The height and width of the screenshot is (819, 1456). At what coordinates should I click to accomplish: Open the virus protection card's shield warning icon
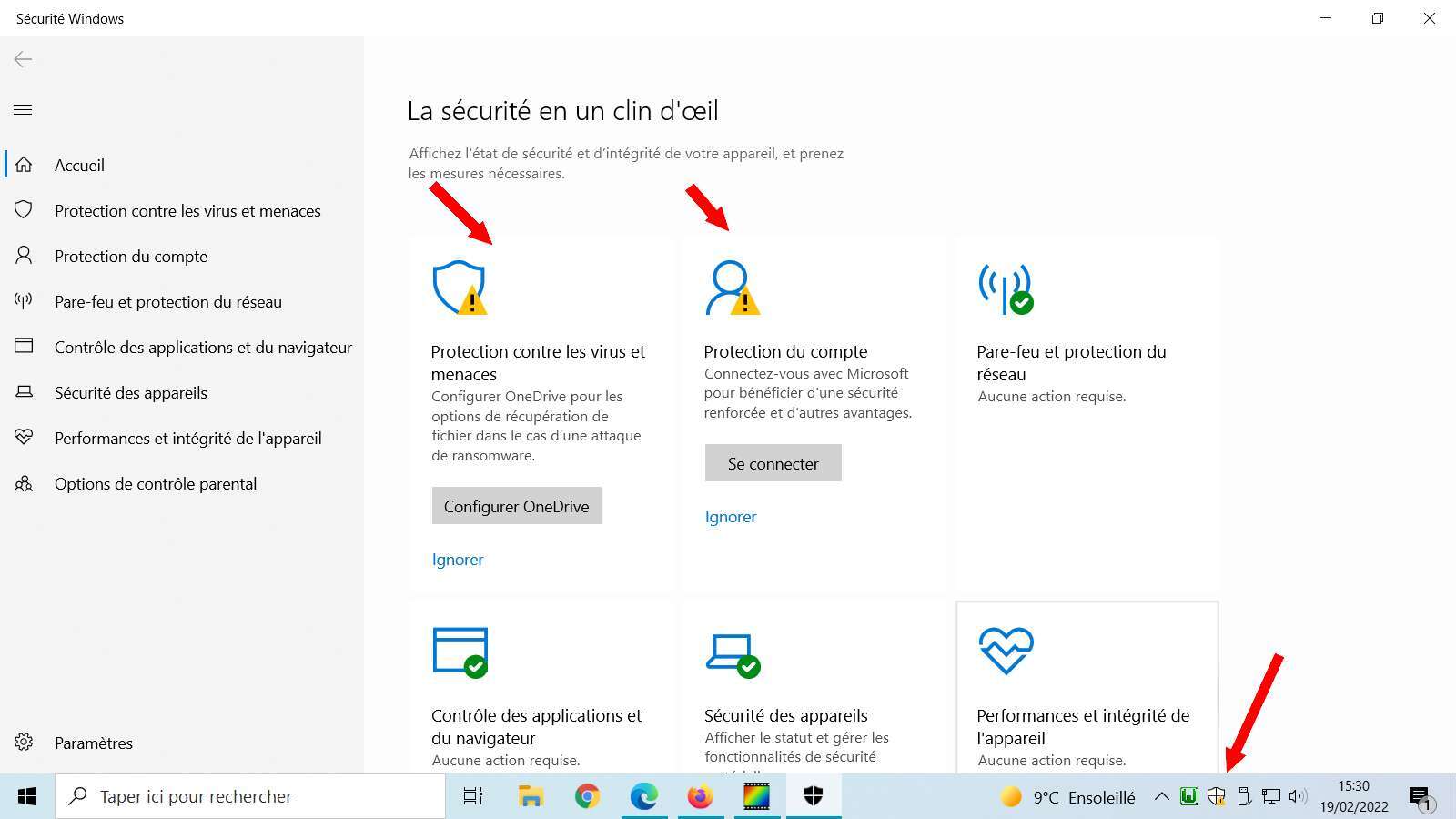pos(460,288)
